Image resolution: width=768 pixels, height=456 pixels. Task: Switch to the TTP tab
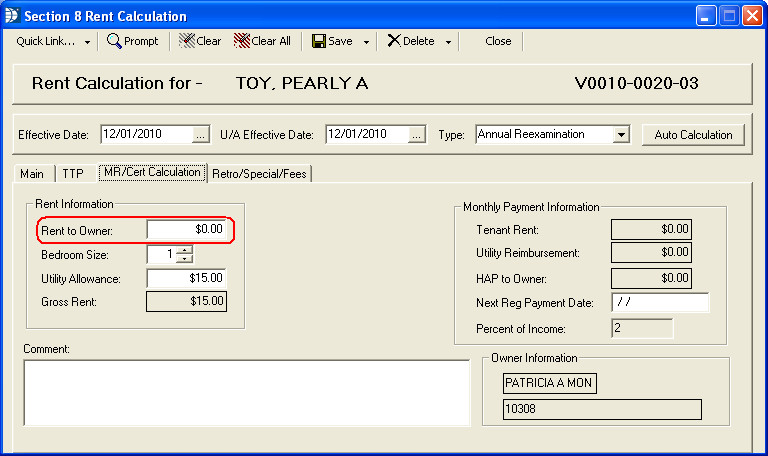tap(73, 174)
